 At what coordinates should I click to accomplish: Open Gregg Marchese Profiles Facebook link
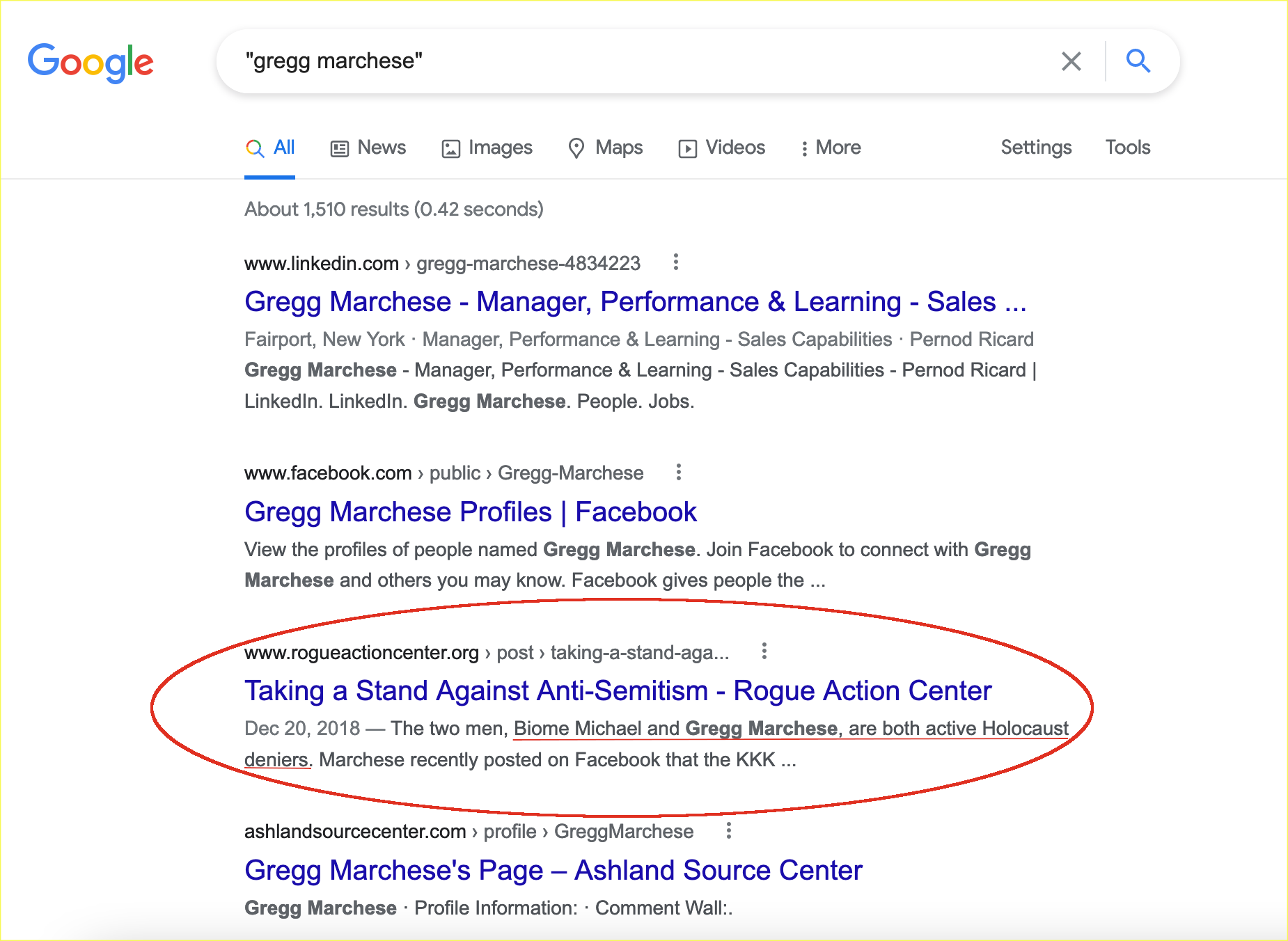[471, 512]
